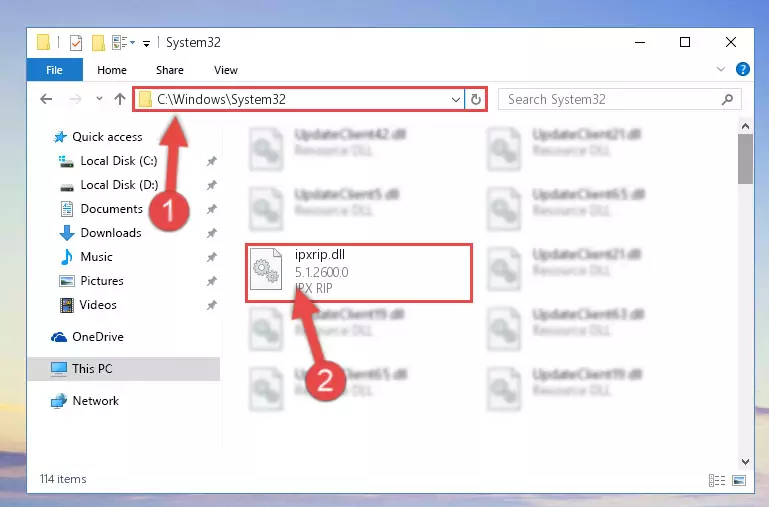This screenshot has width=769, height=507.
Task: Go forward with the right arrow
Action: click(x=75, y=99)
